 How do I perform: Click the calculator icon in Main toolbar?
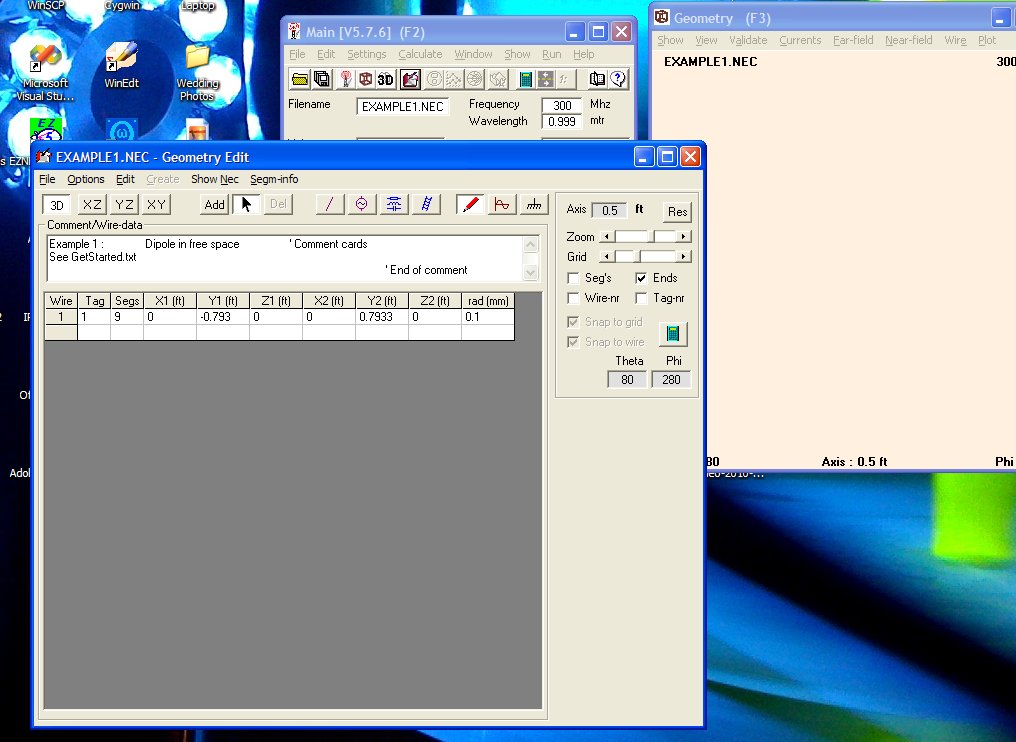(x=525, y=79)
